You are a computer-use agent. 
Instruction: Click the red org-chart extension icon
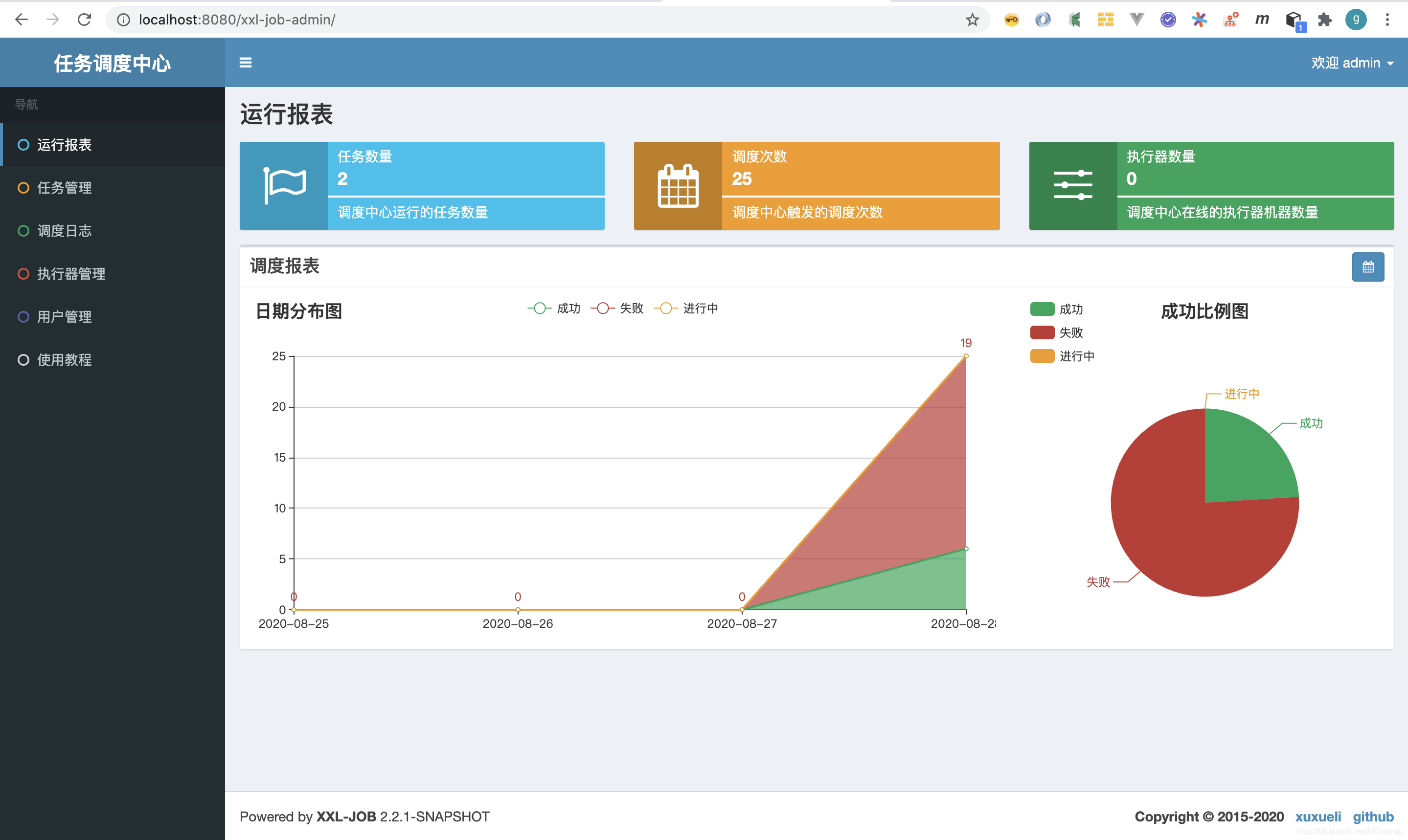point(1230,20)
